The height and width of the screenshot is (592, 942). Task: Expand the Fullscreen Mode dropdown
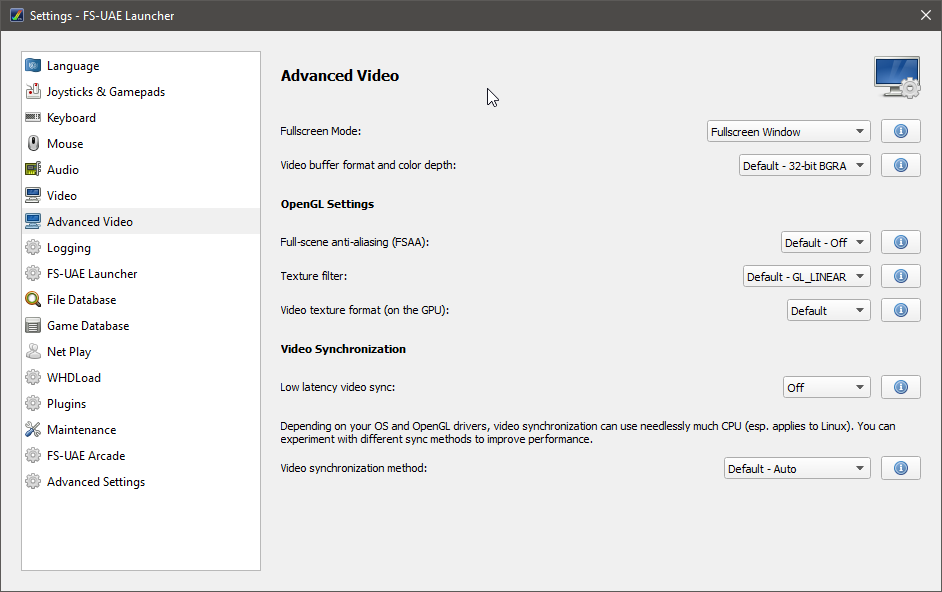789,132
